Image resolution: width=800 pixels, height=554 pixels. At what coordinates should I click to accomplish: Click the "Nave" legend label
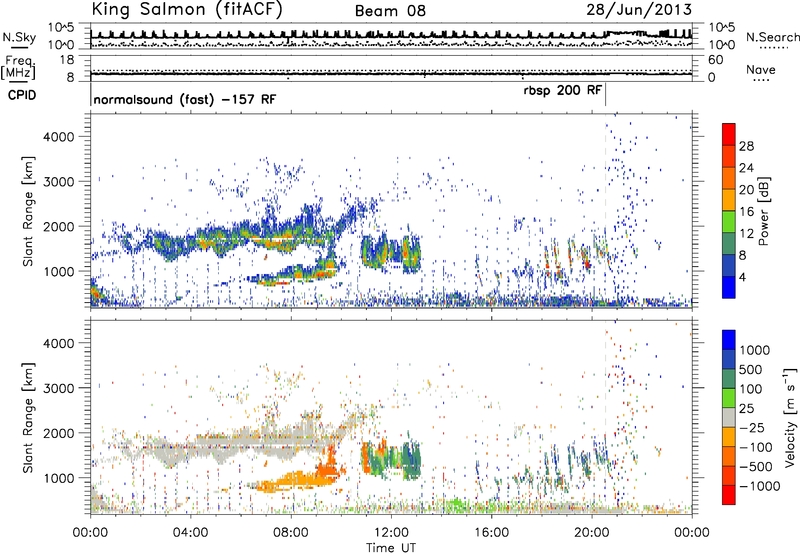click(761, 69)
